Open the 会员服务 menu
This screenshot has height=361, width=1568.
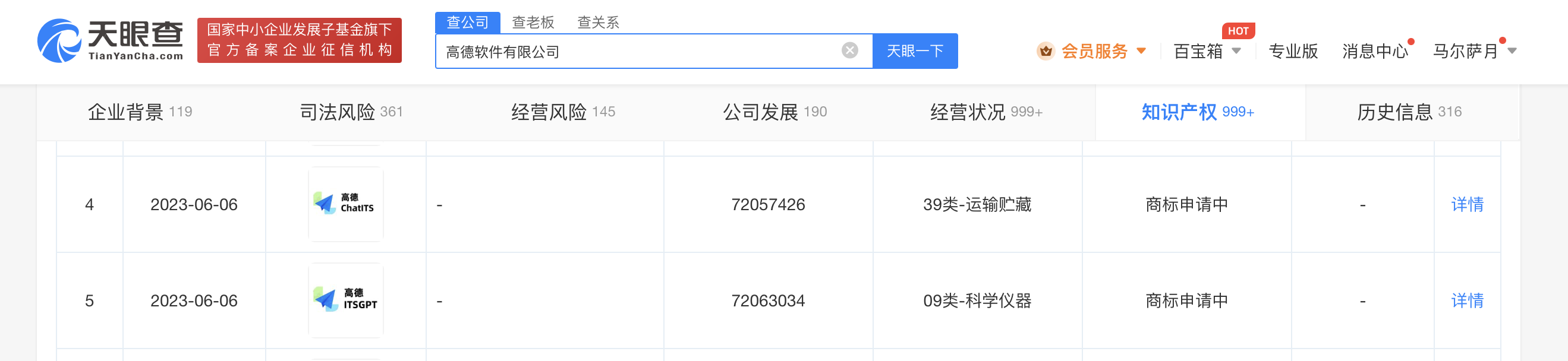(x=1094, y=51)
